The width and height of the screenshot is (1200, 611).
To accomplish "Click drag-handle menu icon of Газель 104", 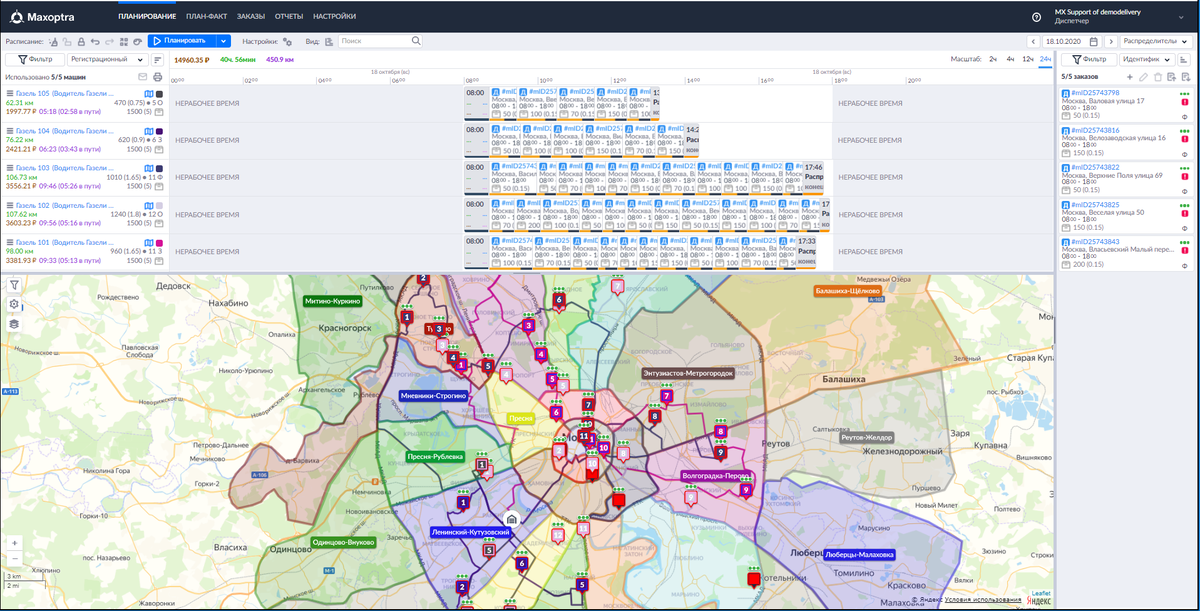I will click(10, 131).
